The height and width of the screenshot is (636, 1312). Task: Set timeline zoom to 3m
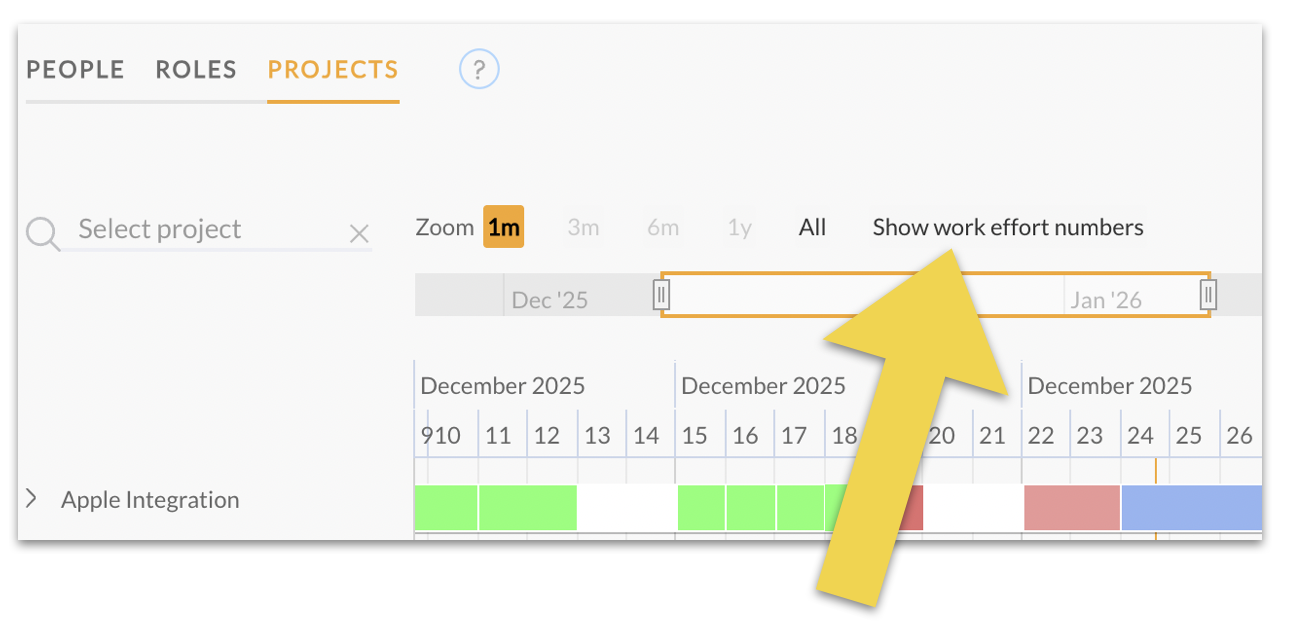(x=583, y=227)
